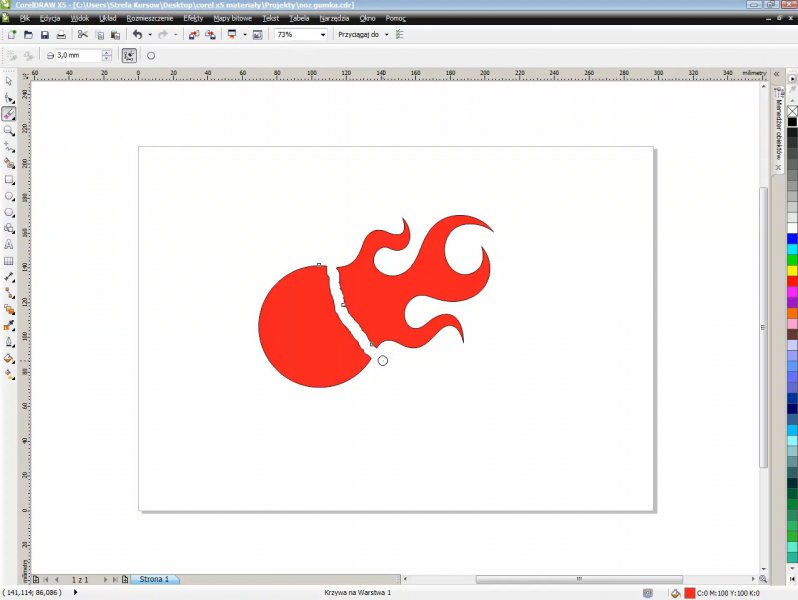798x600 pixels.
Task: Activate the Text tool
Action: [x=9, y=244]
